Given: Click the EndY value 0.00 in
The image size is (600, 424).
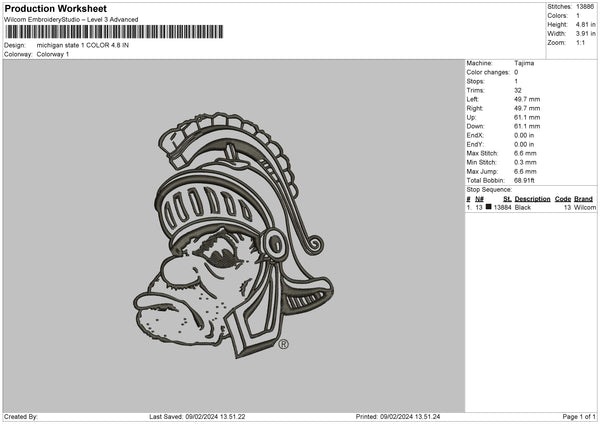Looking at the screenshot, I should [524, 144].
